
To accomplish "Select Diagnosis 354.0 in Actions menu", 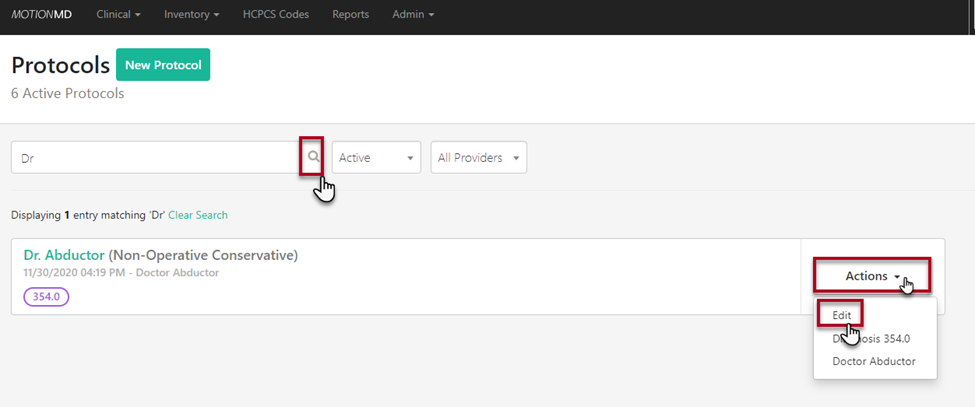I will click(x=871, y=339).
